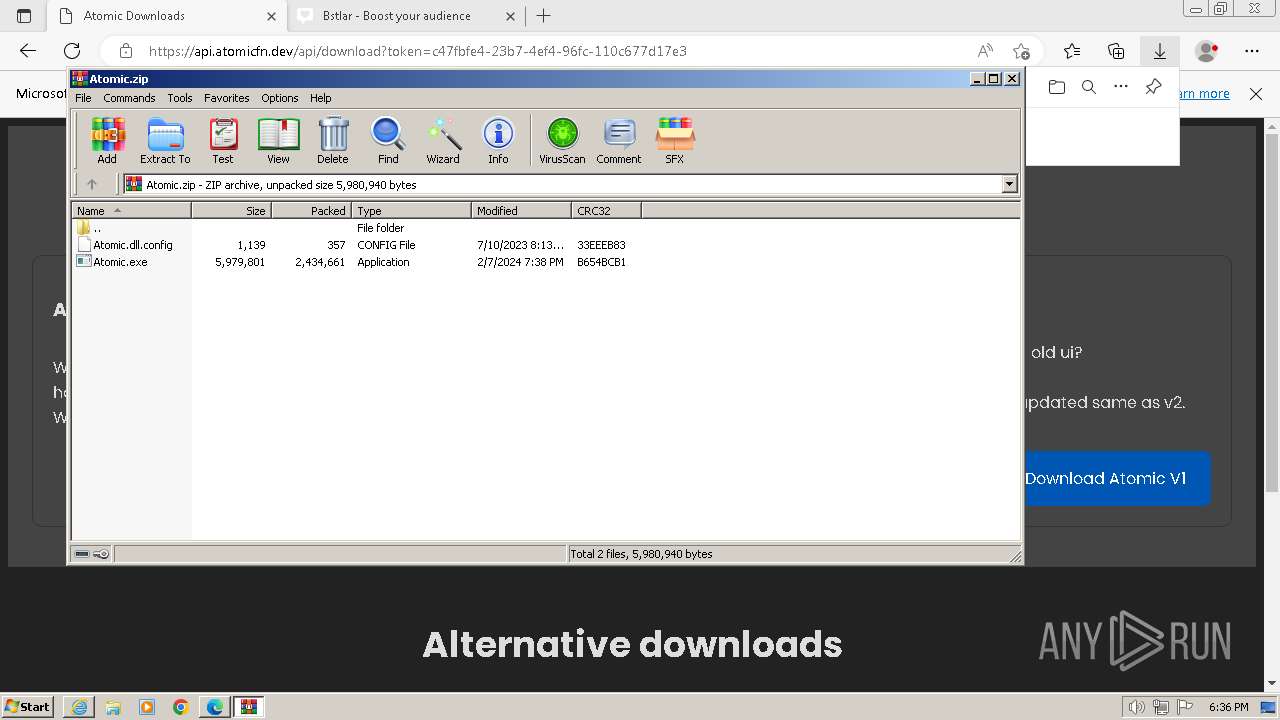Open browser Settings and more menu
This screenshot has width=1280, height=720.
[1252, 51]
